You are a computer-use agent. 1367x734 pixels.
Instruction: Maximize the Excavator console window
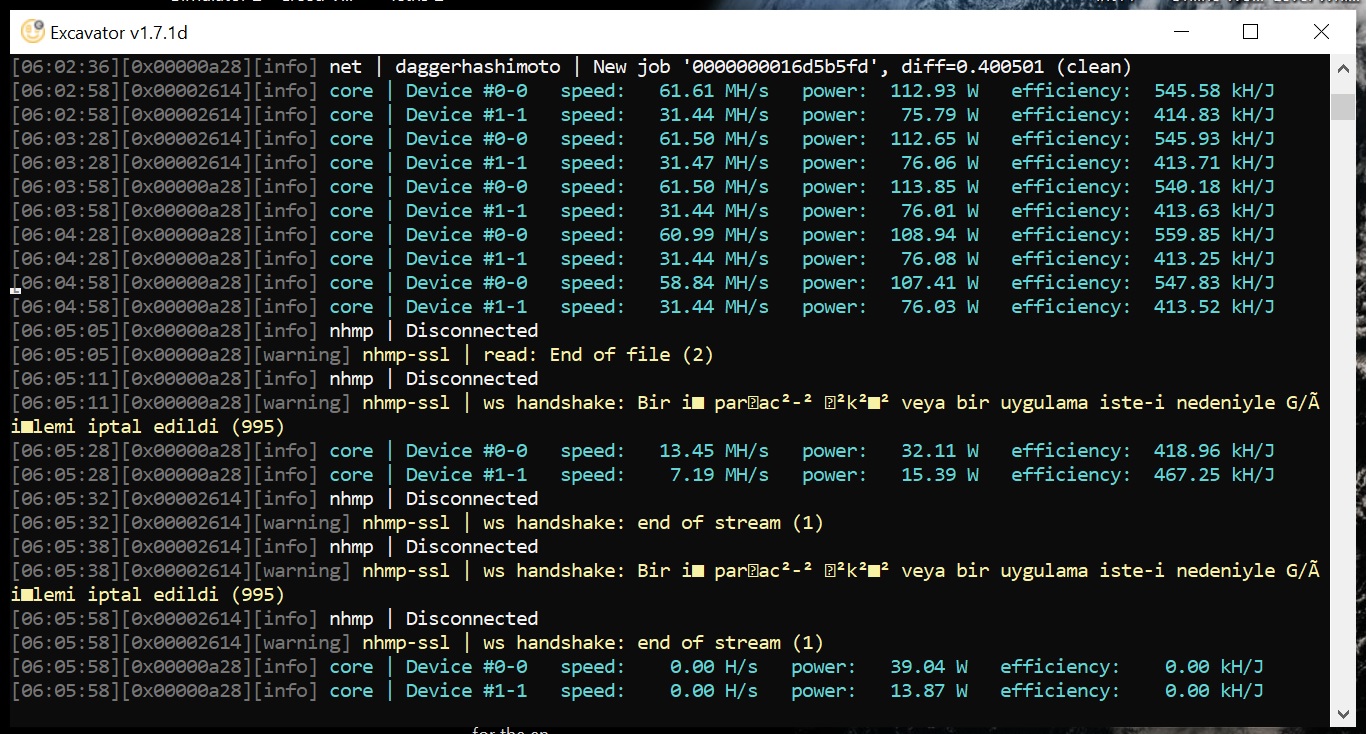click(x=1250, y=32)
